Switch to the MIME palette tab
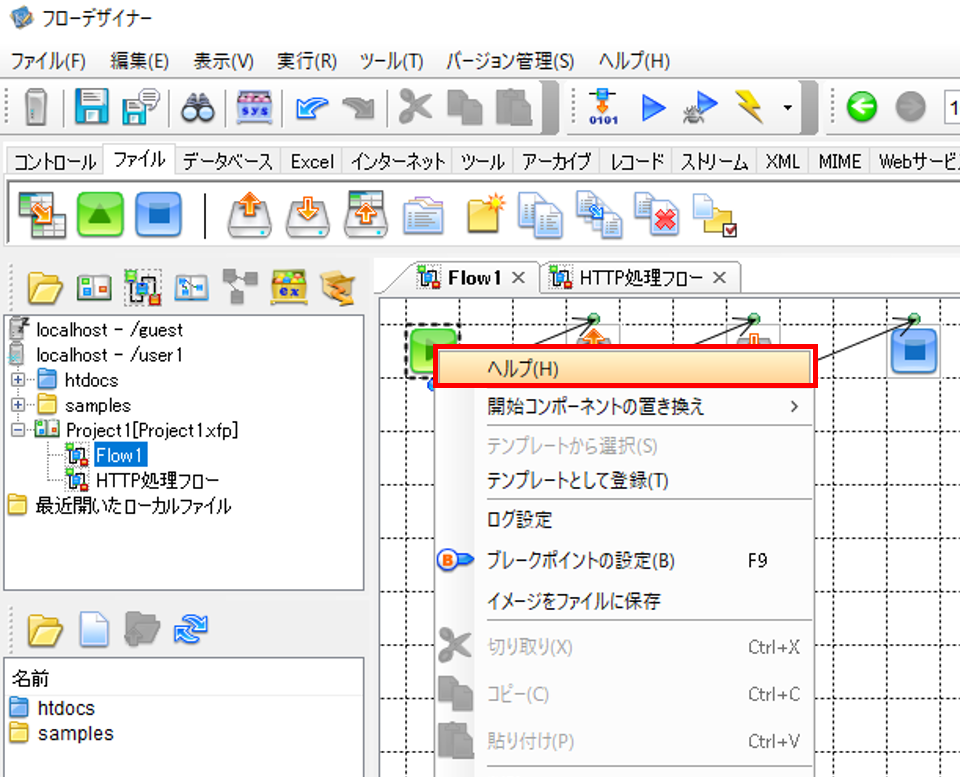Screen dimensions: 960x777 [x=840, y=162]
